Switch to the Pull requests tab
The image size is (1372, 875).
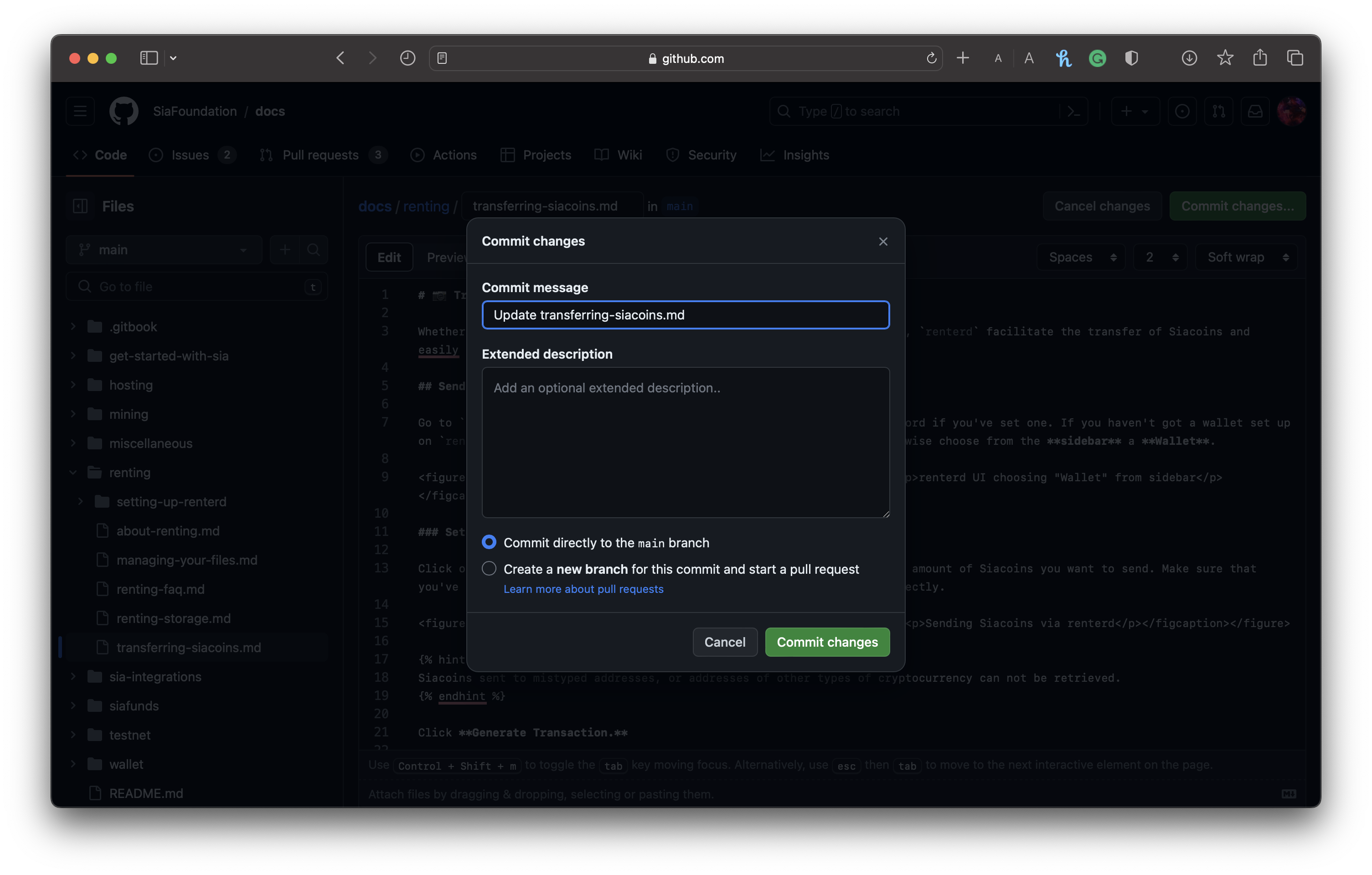320,155
